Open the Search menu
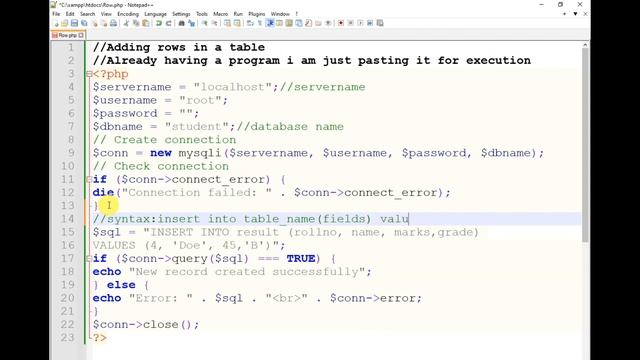 tap(87, 14)
